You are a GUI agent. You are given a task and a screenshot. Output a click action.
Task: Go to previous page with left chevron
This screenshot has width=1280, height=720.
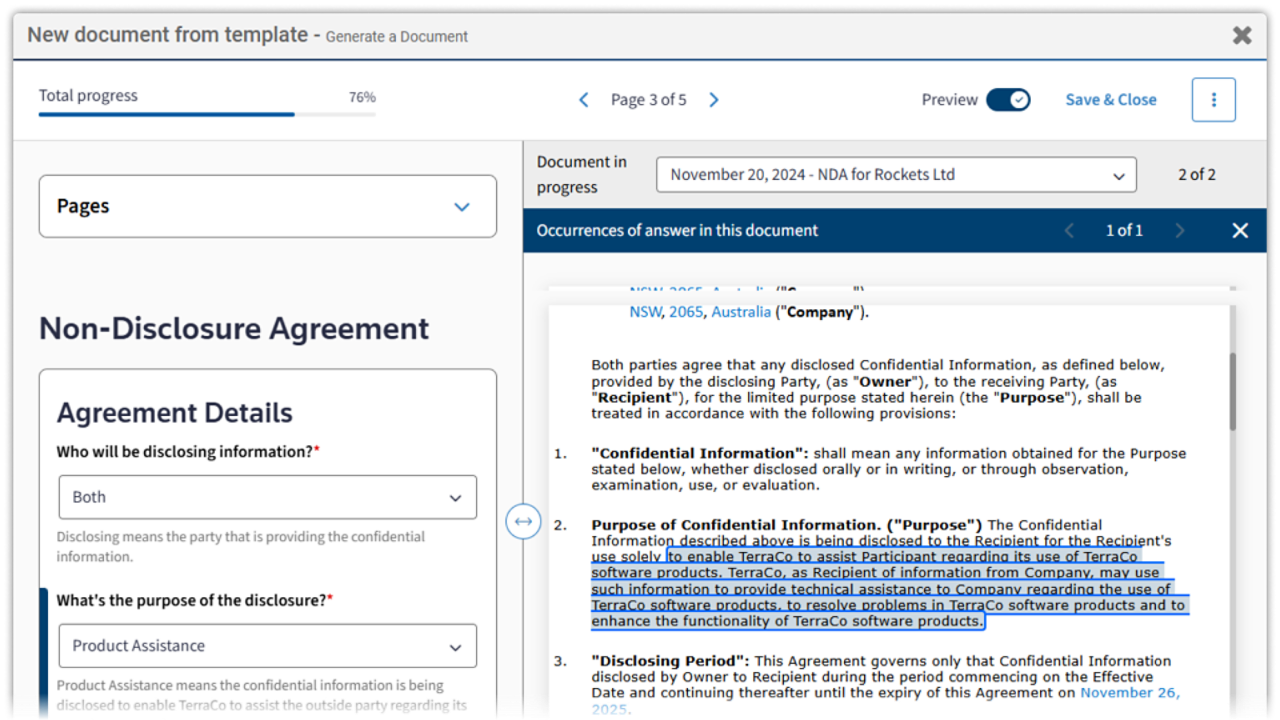pyautogui.click(x=584, y=100)
